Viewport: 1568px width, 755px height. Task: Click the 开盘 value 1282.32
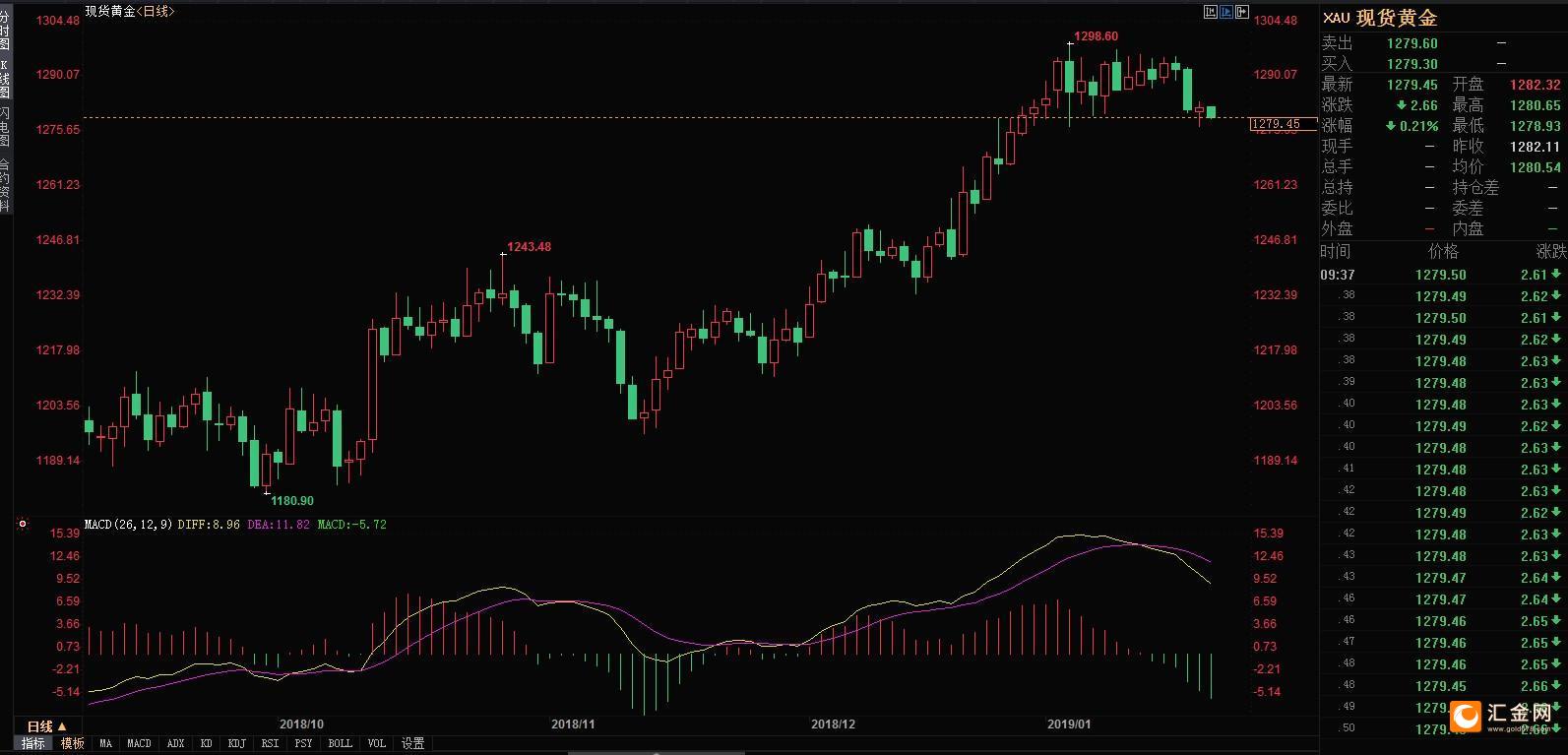[x=1536, y=85]
